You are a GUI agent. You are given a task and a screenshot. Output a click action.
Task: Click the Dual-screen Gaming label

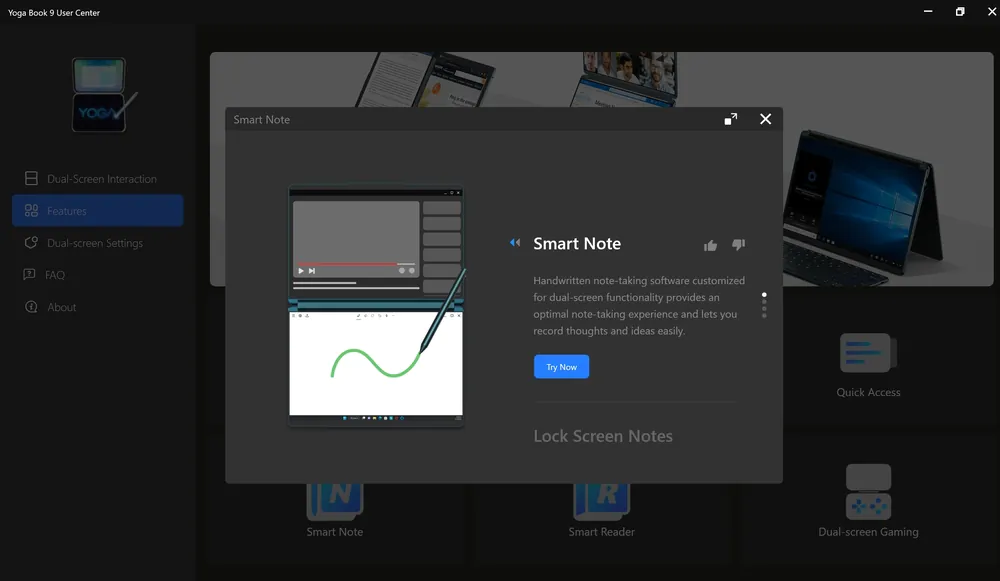click(868, 532)
